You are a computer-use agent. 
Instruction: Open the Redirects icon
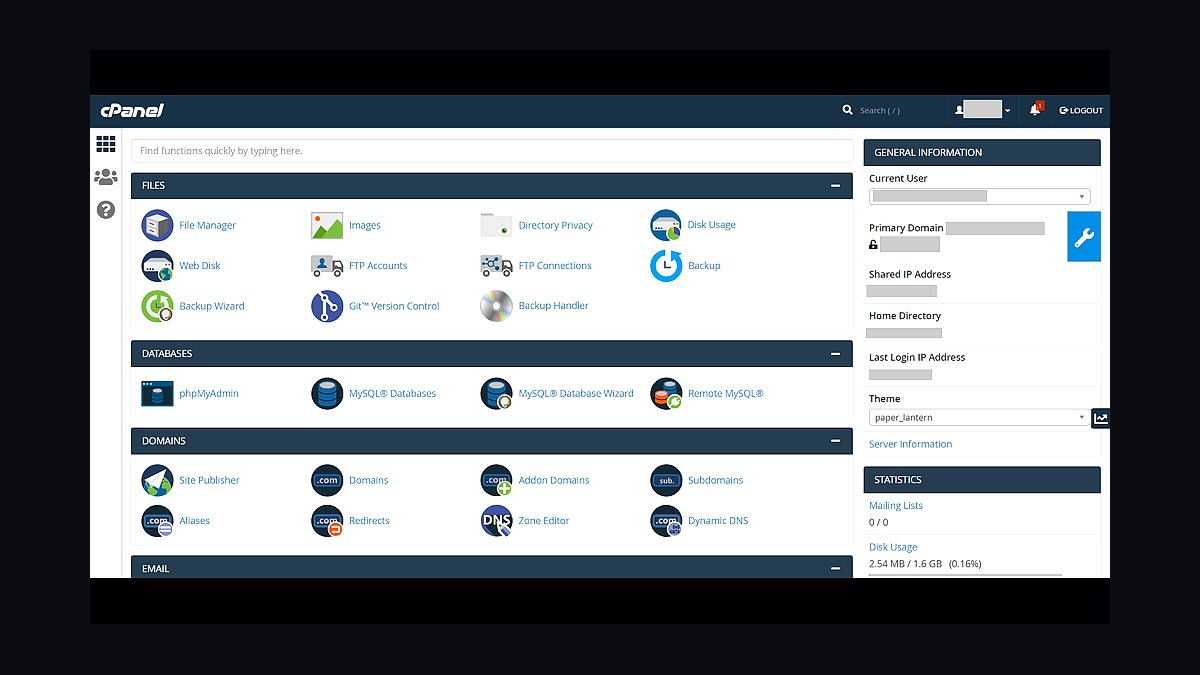point(327,521)
